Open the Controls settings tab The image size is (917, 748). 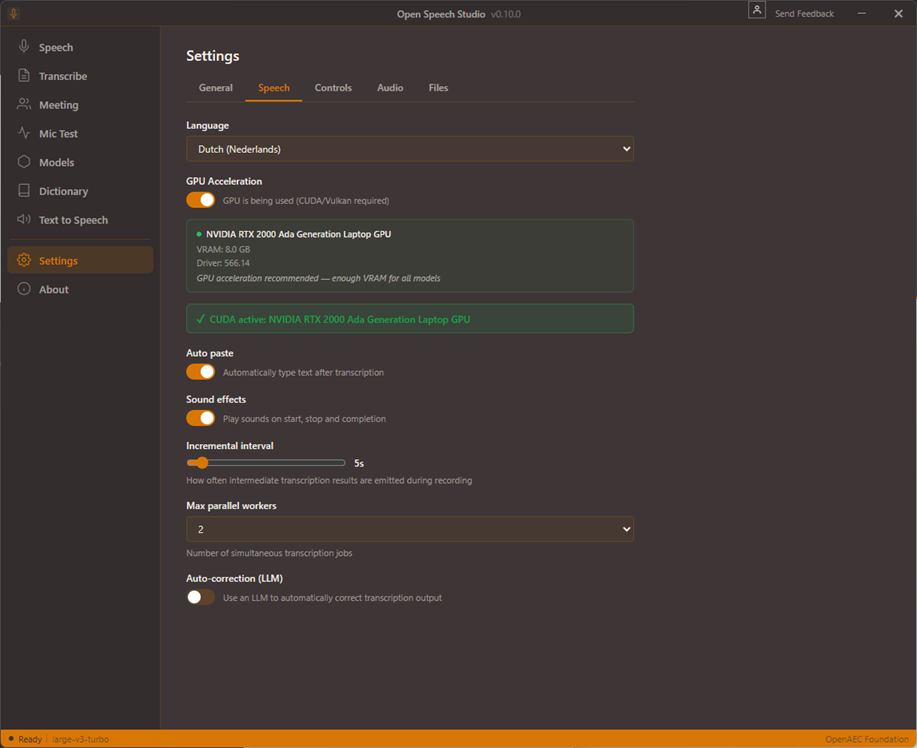pyautogui.click(x=333, y=88)
